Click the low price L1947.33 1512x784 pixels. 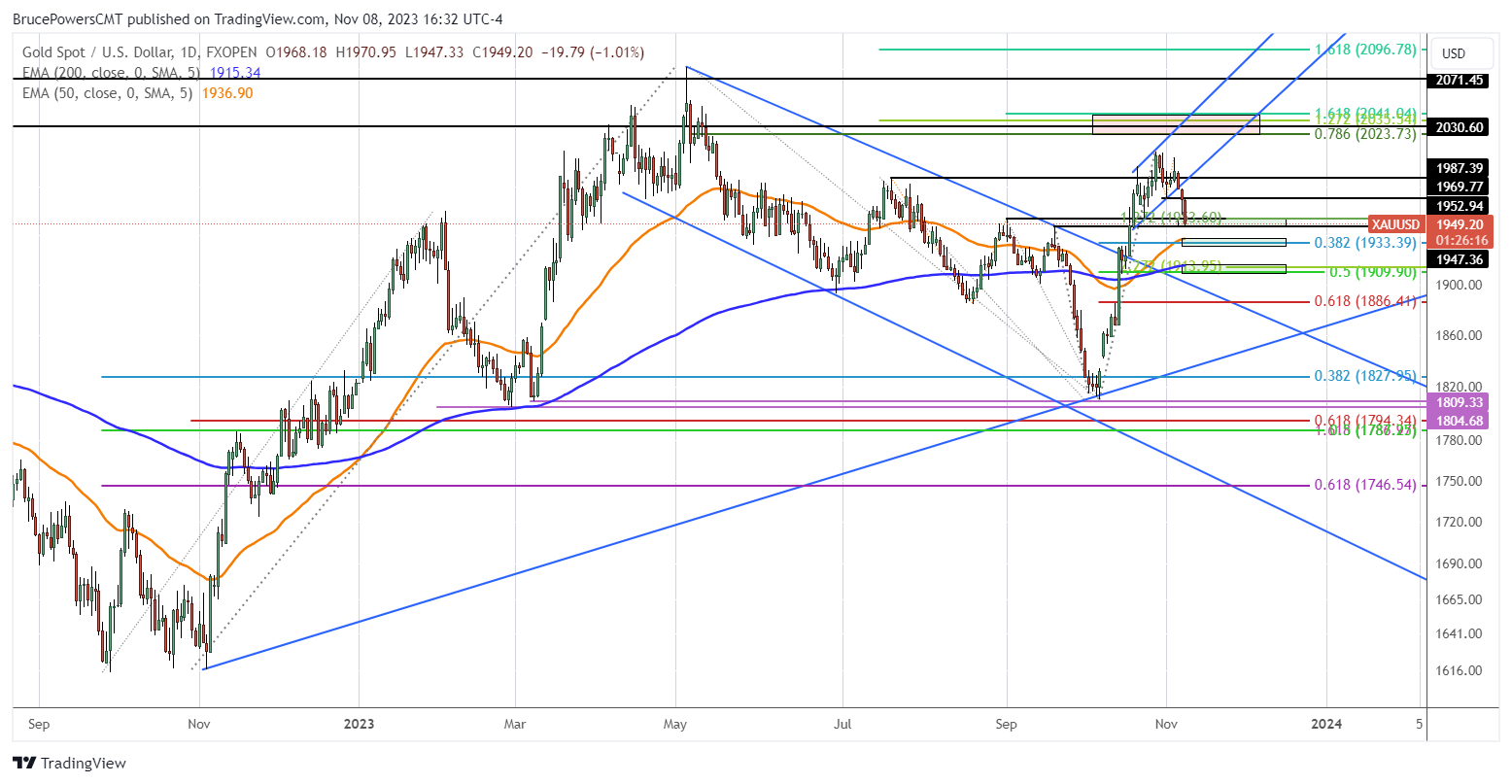(x=436, y=52)
